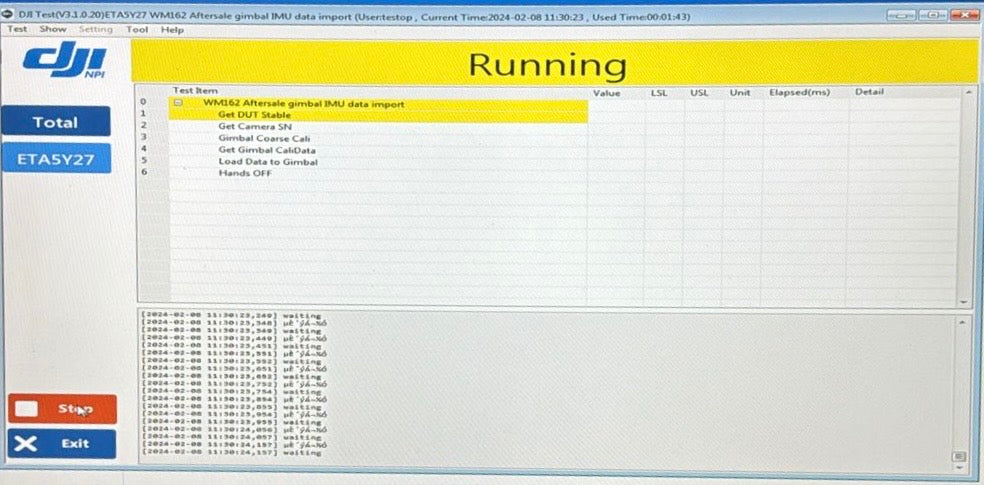Select the ETA5Y27 station button
The height and width of the screenshot is (485, 984).
pos(55,158)
